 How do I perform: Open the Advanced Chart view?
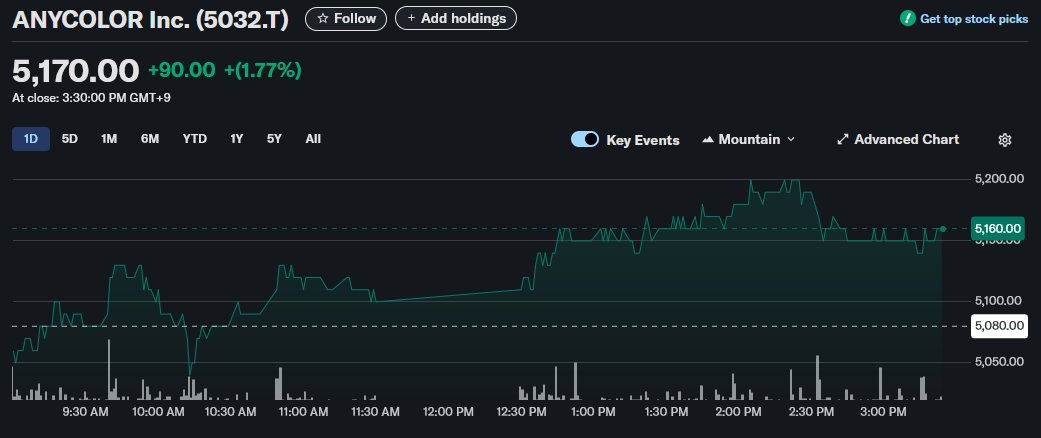[x=898, y=139]
